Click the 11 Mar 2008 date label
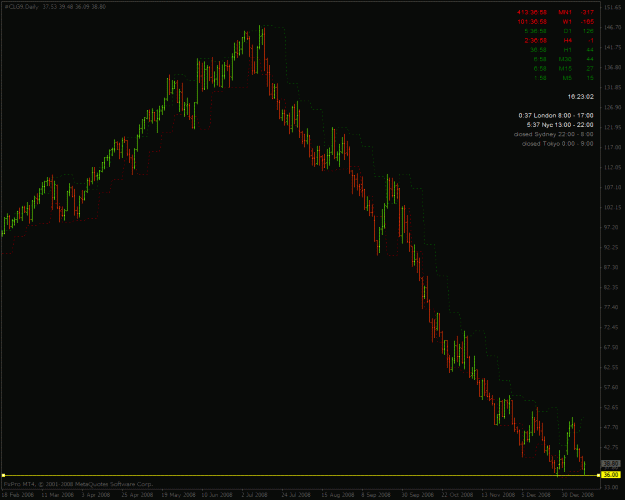This screenshot has width=625, height=500. point(56,495)
